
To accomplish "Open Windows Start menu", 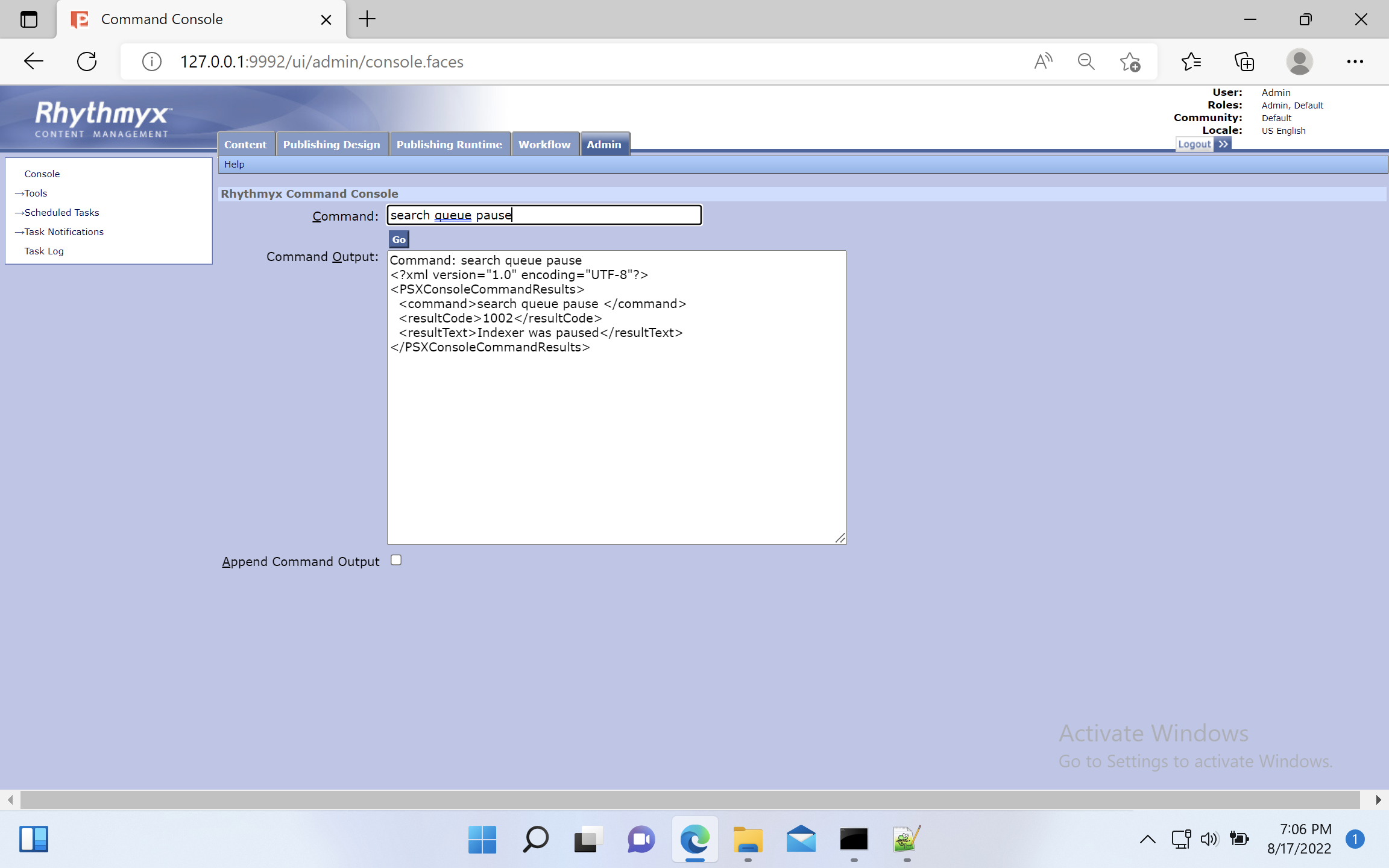I will [x=482, y=839].
